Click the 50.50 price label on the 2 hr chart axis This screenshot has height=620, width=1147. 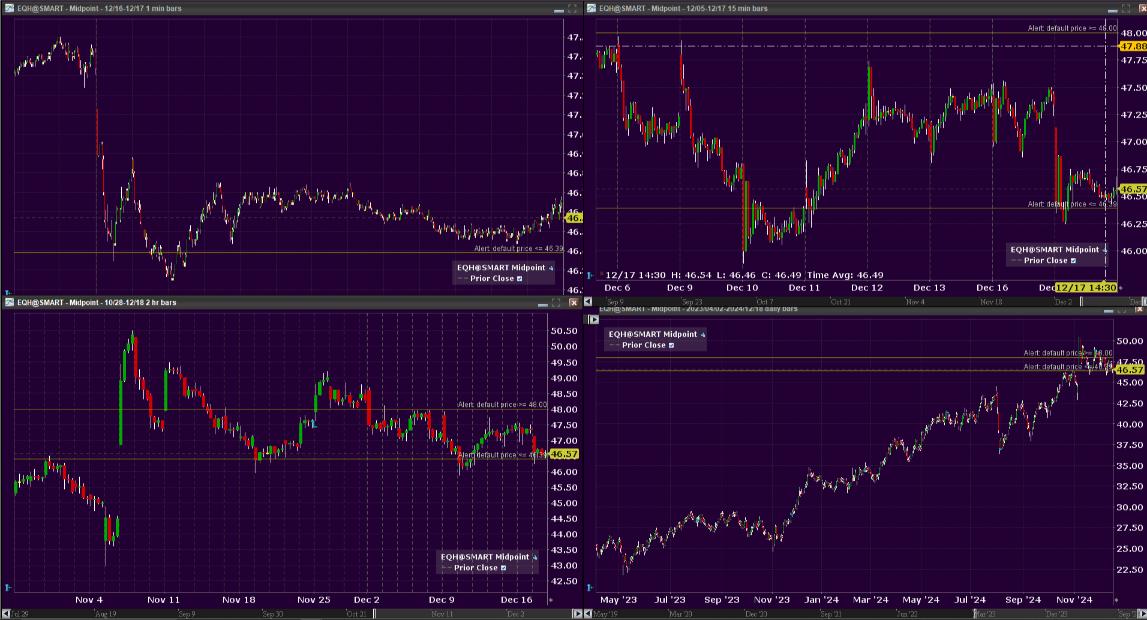tap(564, 330)
